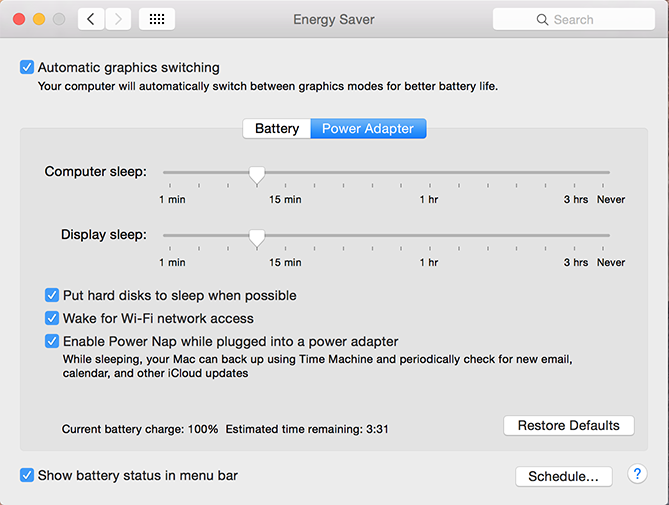
Task: Open the Schedule settings
Action: [x=563, y=476]
